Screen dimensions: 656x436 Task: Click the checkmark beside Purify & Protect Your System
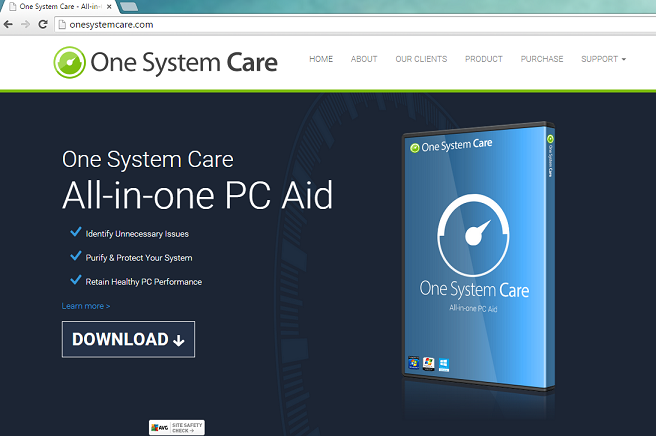coord(75,256)
